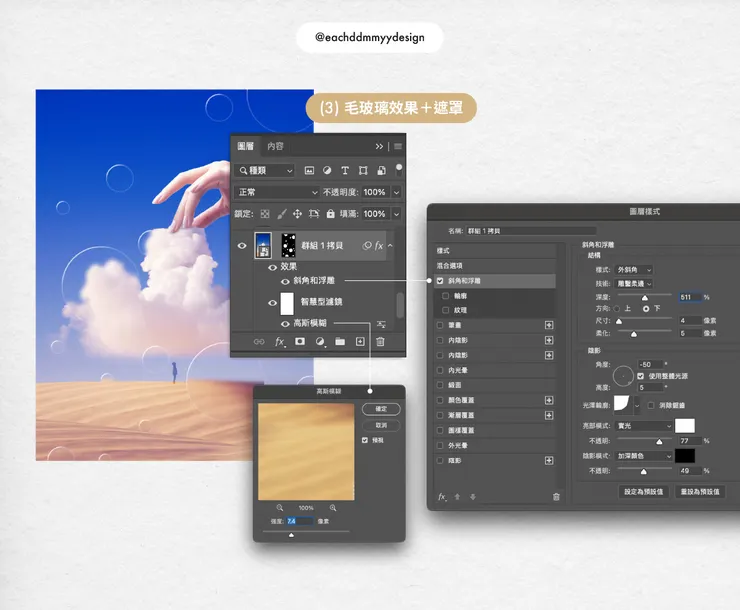Collapse 群組 1 拷貝 effects list arrow
The width and height of the screenshot is (740, 610).
(390, 246)
